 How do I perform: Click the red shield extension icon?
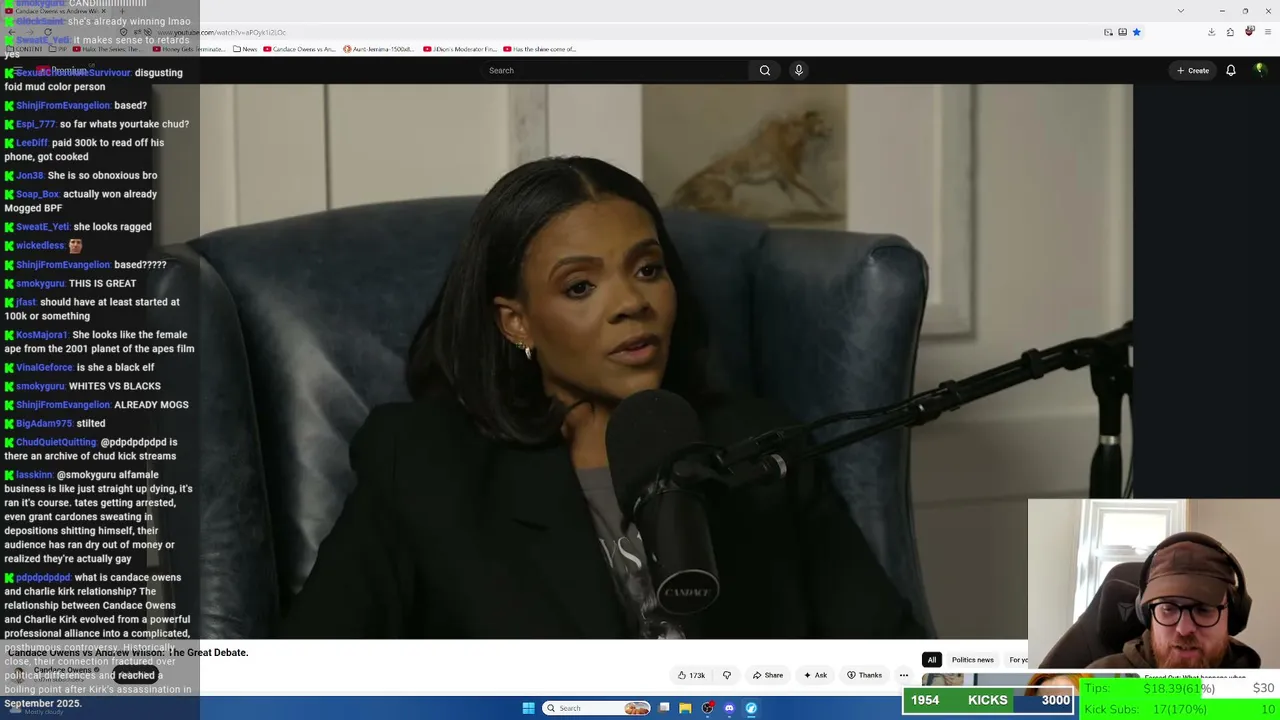tap(1249, 32)
